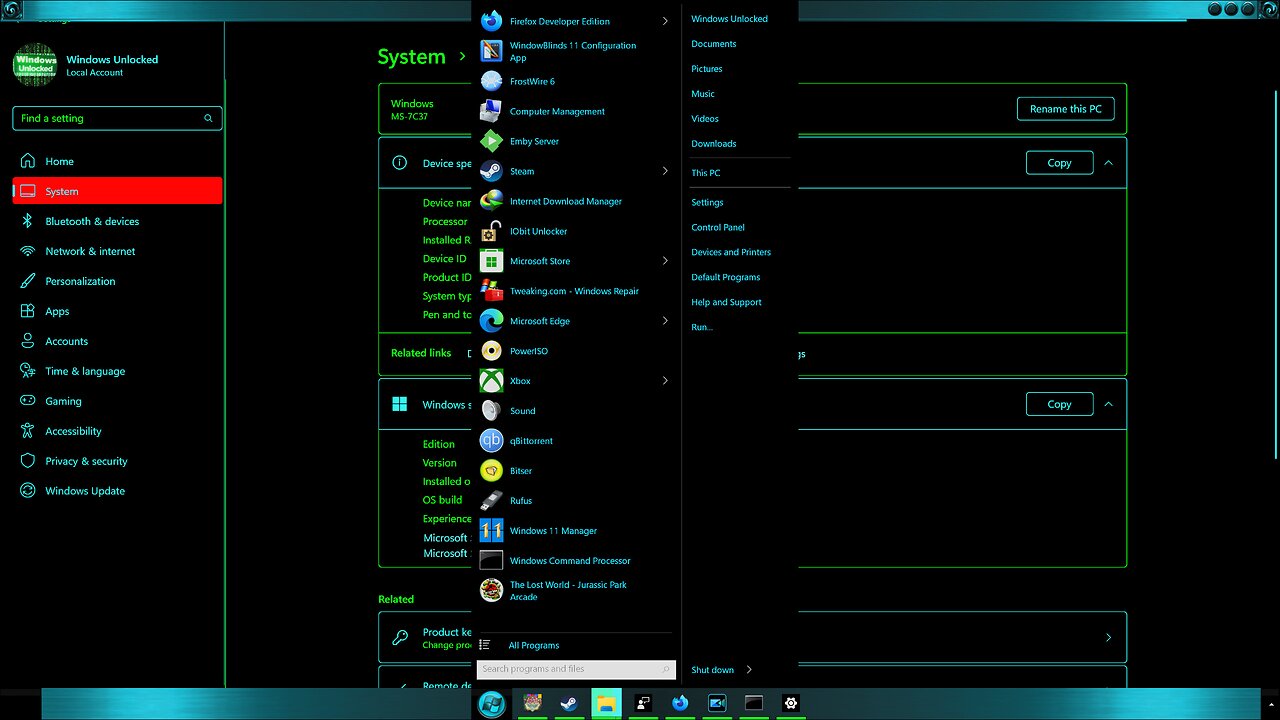Image resolution: width=1280 pixels, height=720 pixels.
Task: Open the Microsoft Store icon in the start menu
Action: [x=491, y=261]
